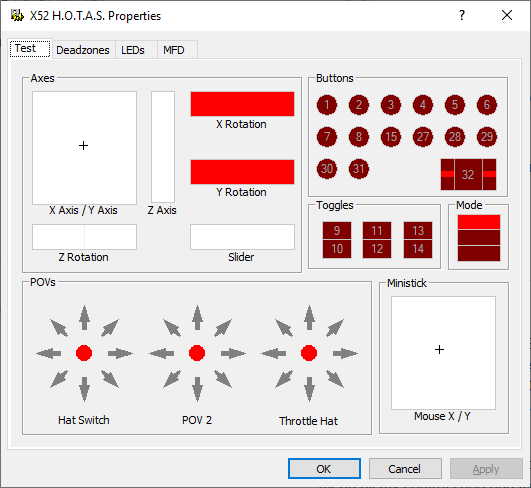The height and width of the screenshot is (488, 531).
Task: Click button 1 indicator
Action: pos(327,105)
